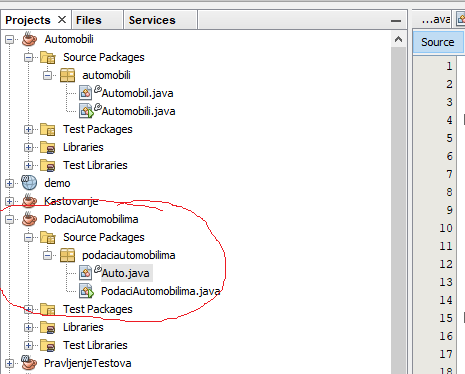Minimize the Projects panel
465x374 pixels.
pos(396,21)
